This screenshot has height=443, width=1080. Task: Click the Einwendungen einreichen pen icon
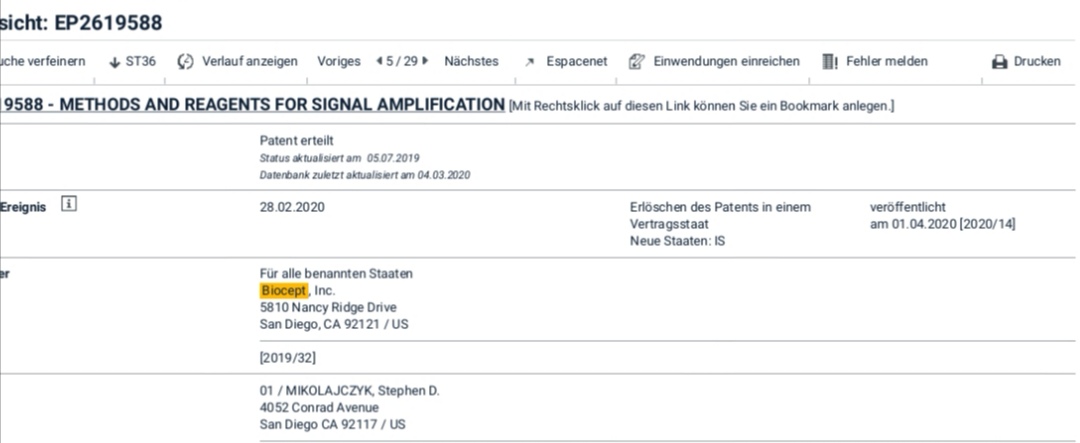click(x=636, y=62)
